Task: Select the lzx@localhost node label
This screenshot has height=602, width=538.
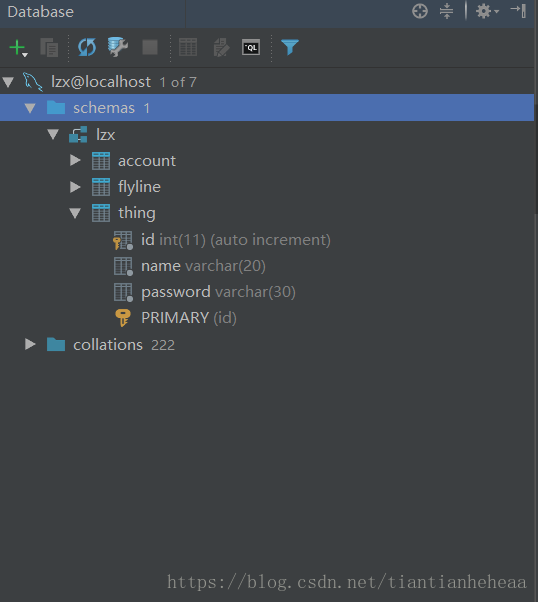Action: tap(101, 82)
